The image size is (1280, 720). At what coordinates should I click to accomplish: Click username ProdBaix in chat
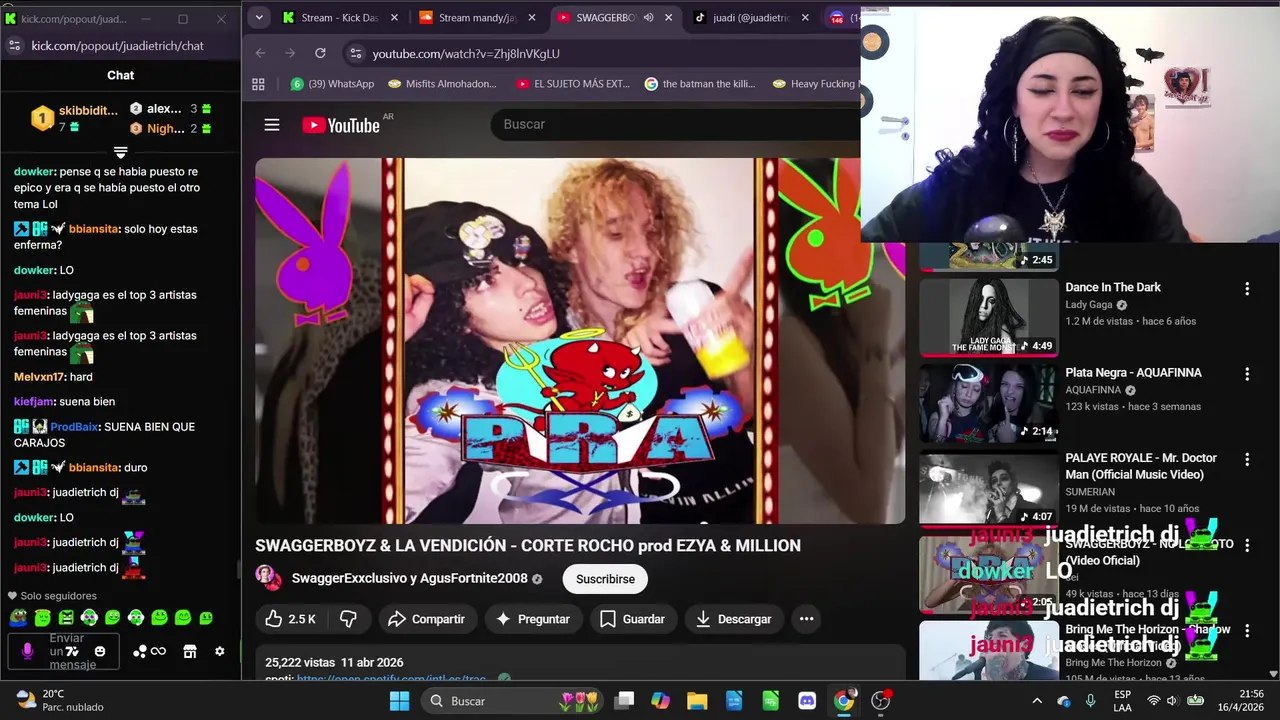74,427
